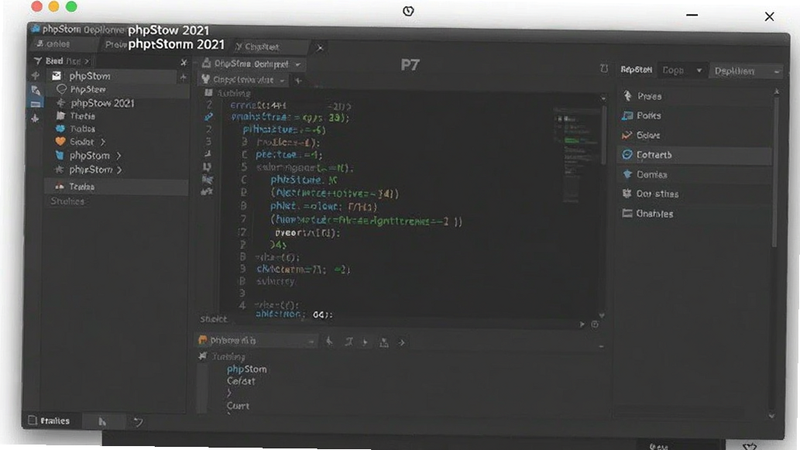Click the small icon right of the top phpStom row
The image size is (800, 450).
pyautogui.click(x=183, y=77)
